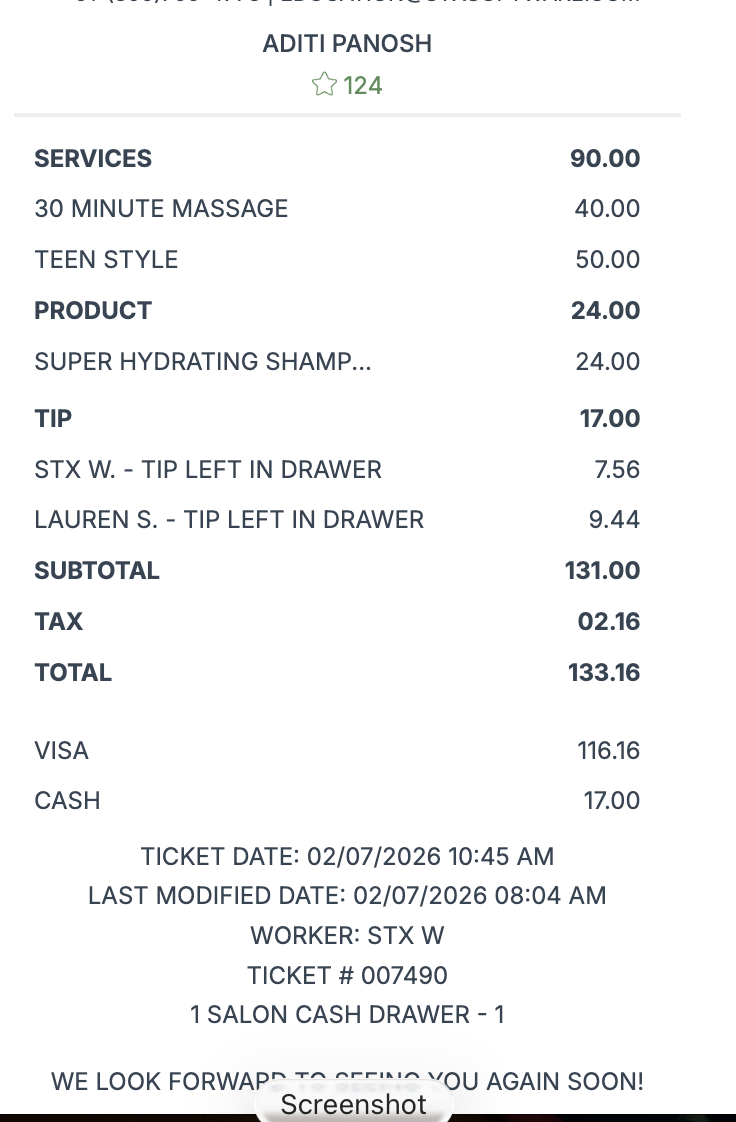Image resolution: width=736 pixels, height=1122 pixels.
Task: Select the STX W. tip left in drawer row
Action: (208, 470)
